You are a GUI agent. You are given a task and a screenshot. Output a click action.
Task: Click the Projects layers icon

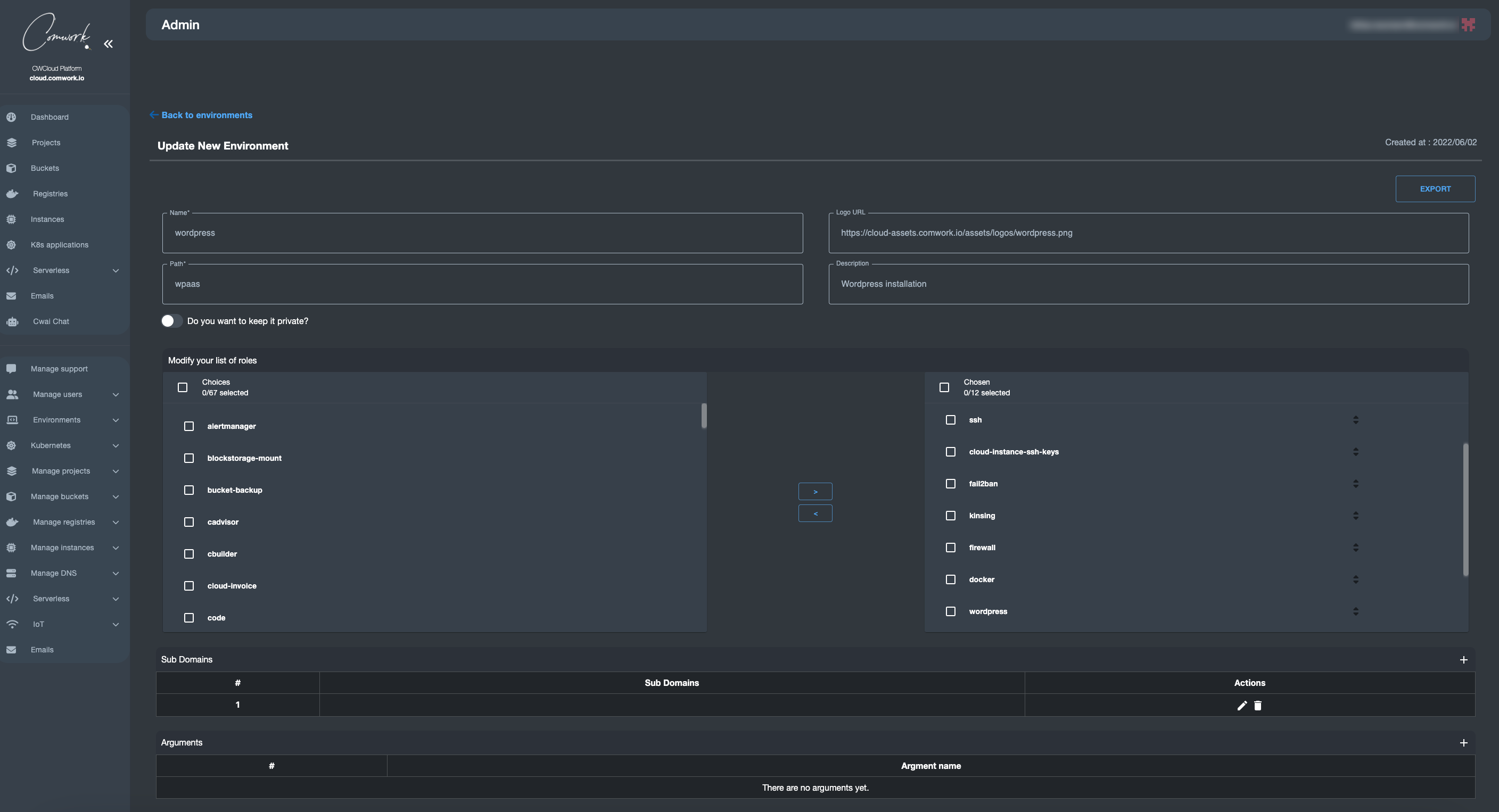11,143
